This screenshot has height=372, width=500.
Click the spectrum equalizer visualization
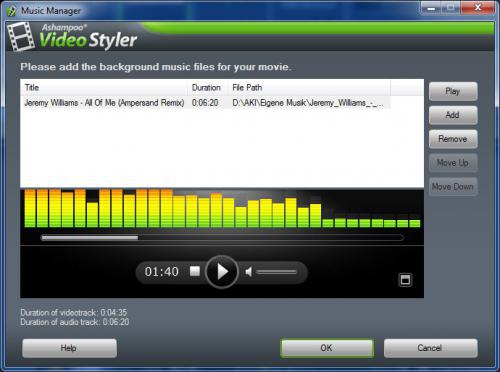point(222,208)
